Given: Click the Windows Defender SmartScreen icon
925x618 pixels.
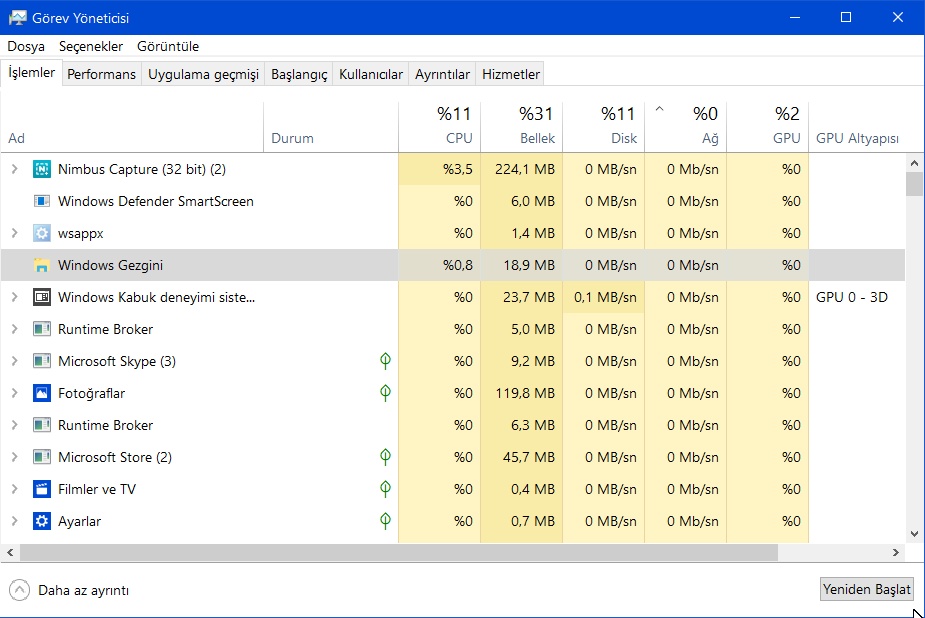Looking at the screenshot, I should pyautogui.click(x=41, y=201).
